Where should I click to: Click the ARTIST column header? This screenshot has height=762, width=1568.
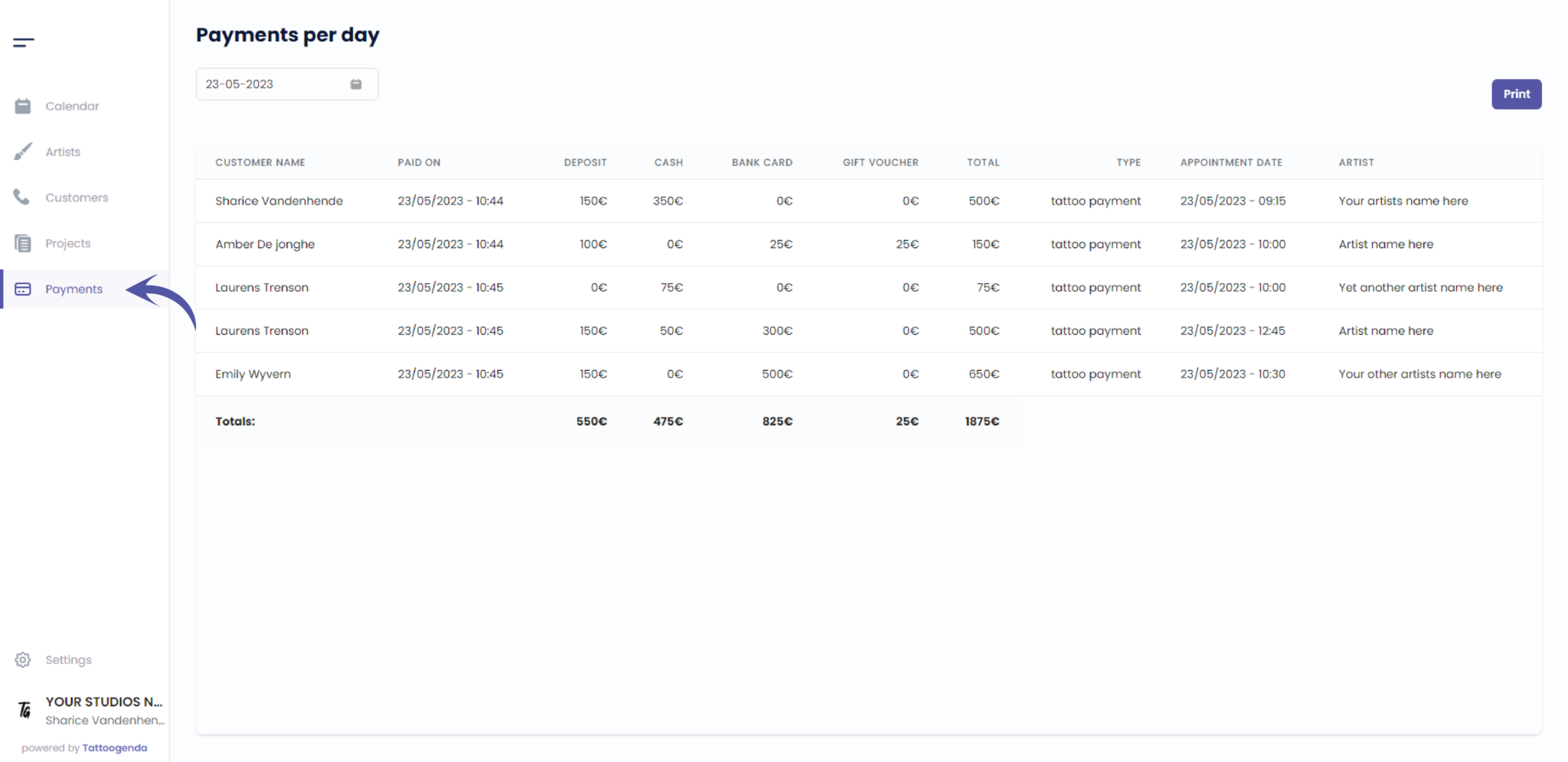1356,162
